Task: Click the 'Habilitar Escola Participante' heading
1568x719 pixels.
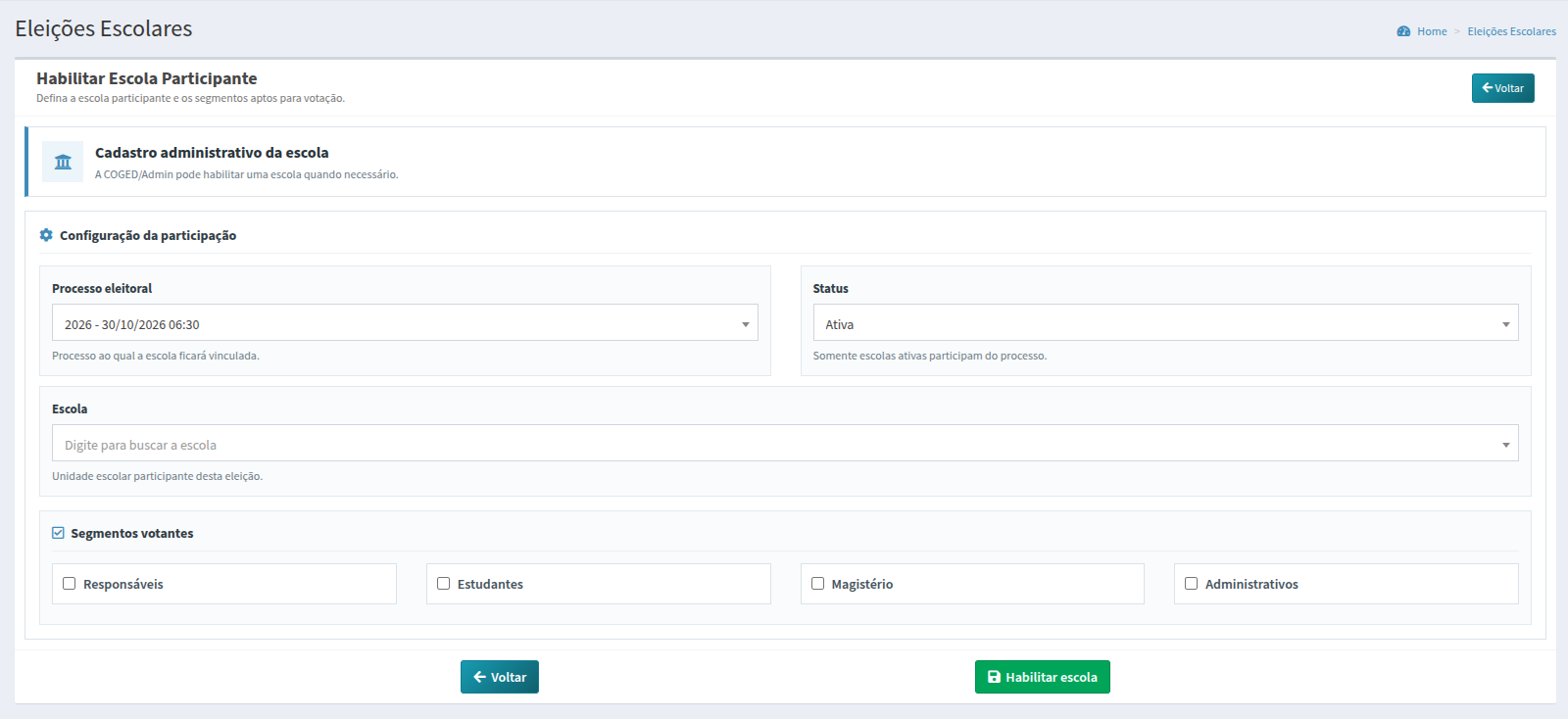Action: click(x=147, y=78)
